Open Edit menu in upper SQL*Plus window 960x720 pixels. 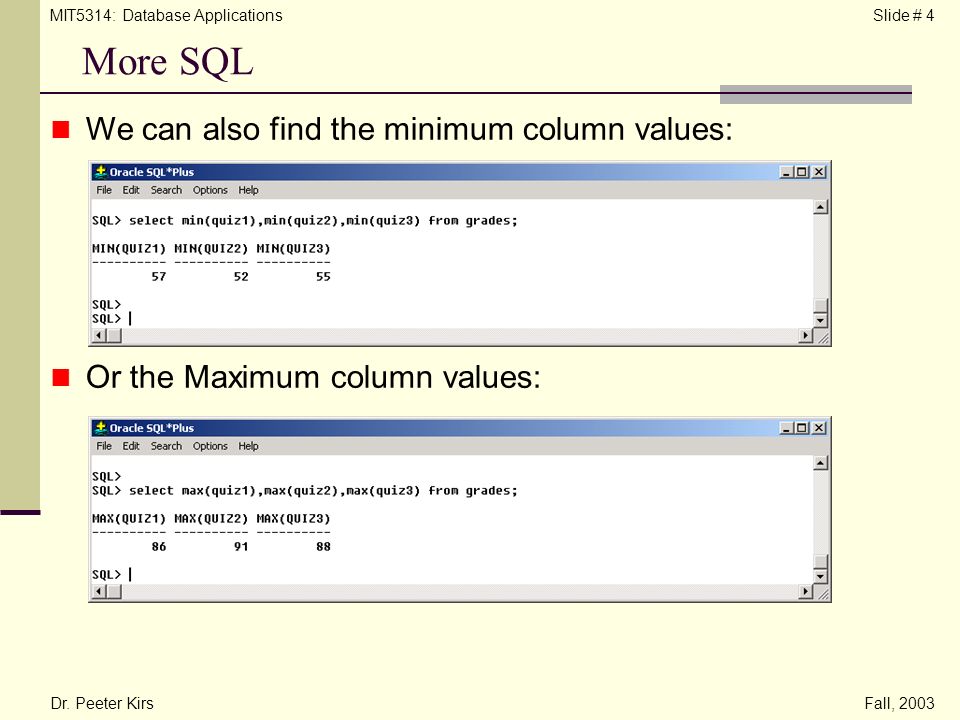[131, 190]
